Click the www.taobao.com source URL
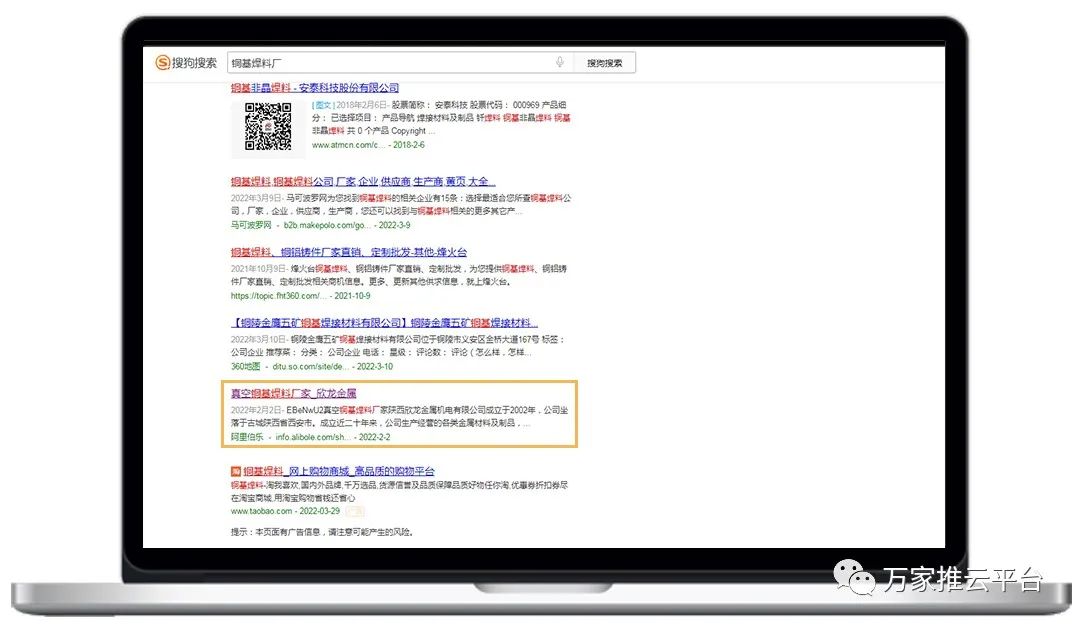Screen dimensions: 1080x628 pyautogui.click(x=262, y=511)
